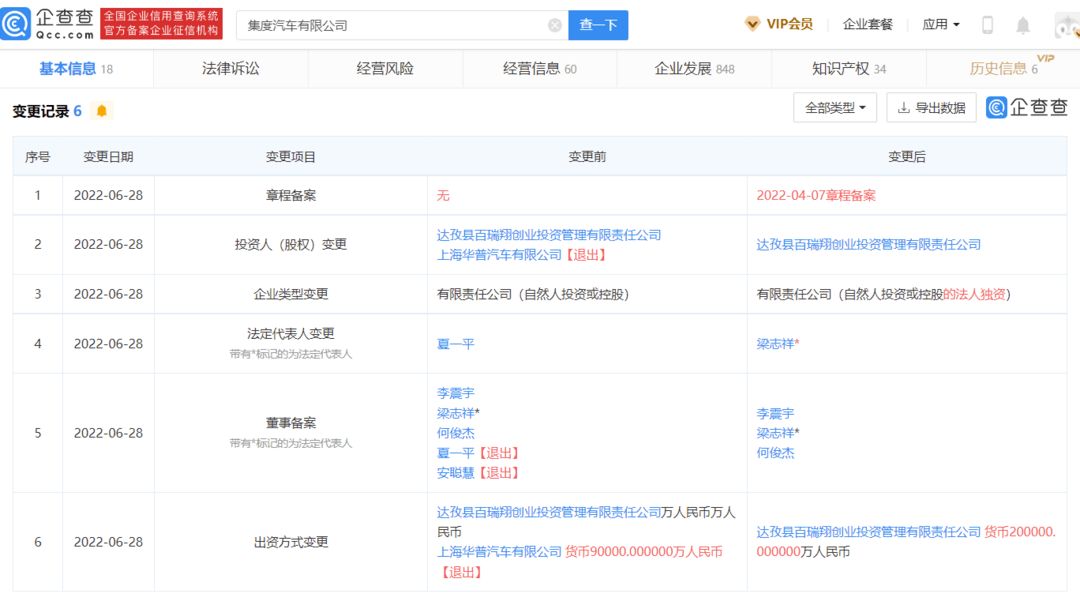Switch to the 基本信息 tab
This screenshot has width=1080, height=605.
click(x=76, y=69)
